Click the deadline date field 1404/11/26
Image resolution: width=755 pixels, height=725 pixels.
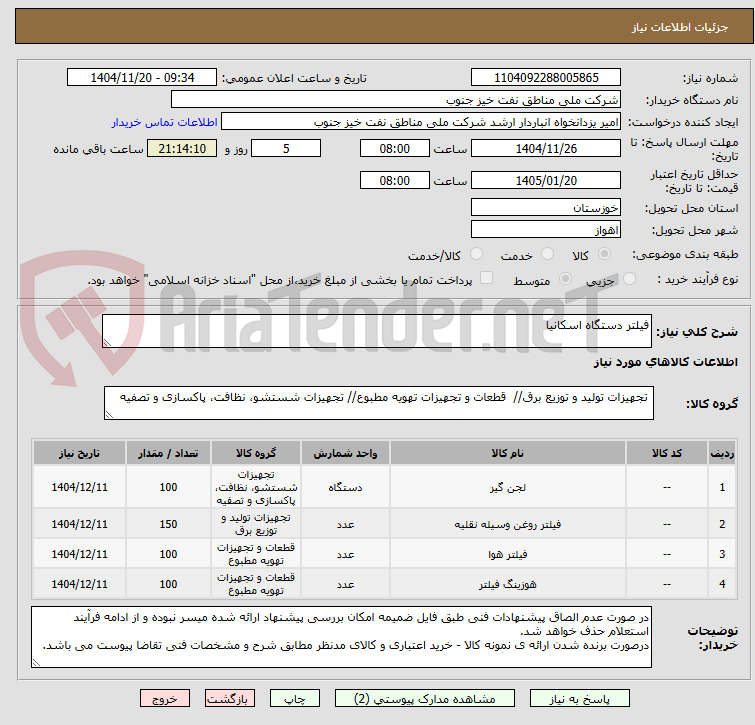(x=546, y=148)
